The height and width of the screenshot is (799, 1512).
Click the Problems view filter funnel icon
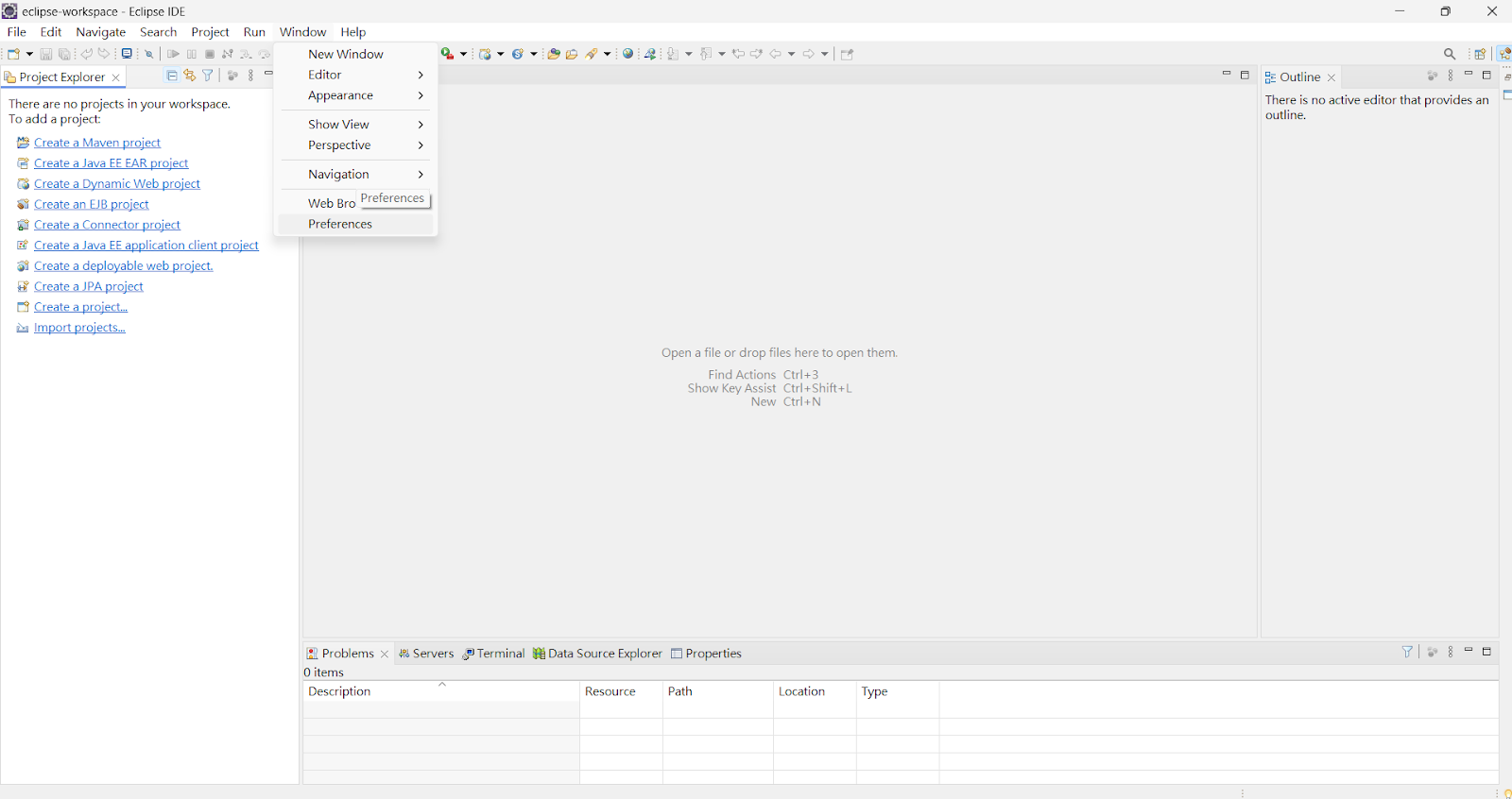pyautogui.click(x=1407, y=652)
